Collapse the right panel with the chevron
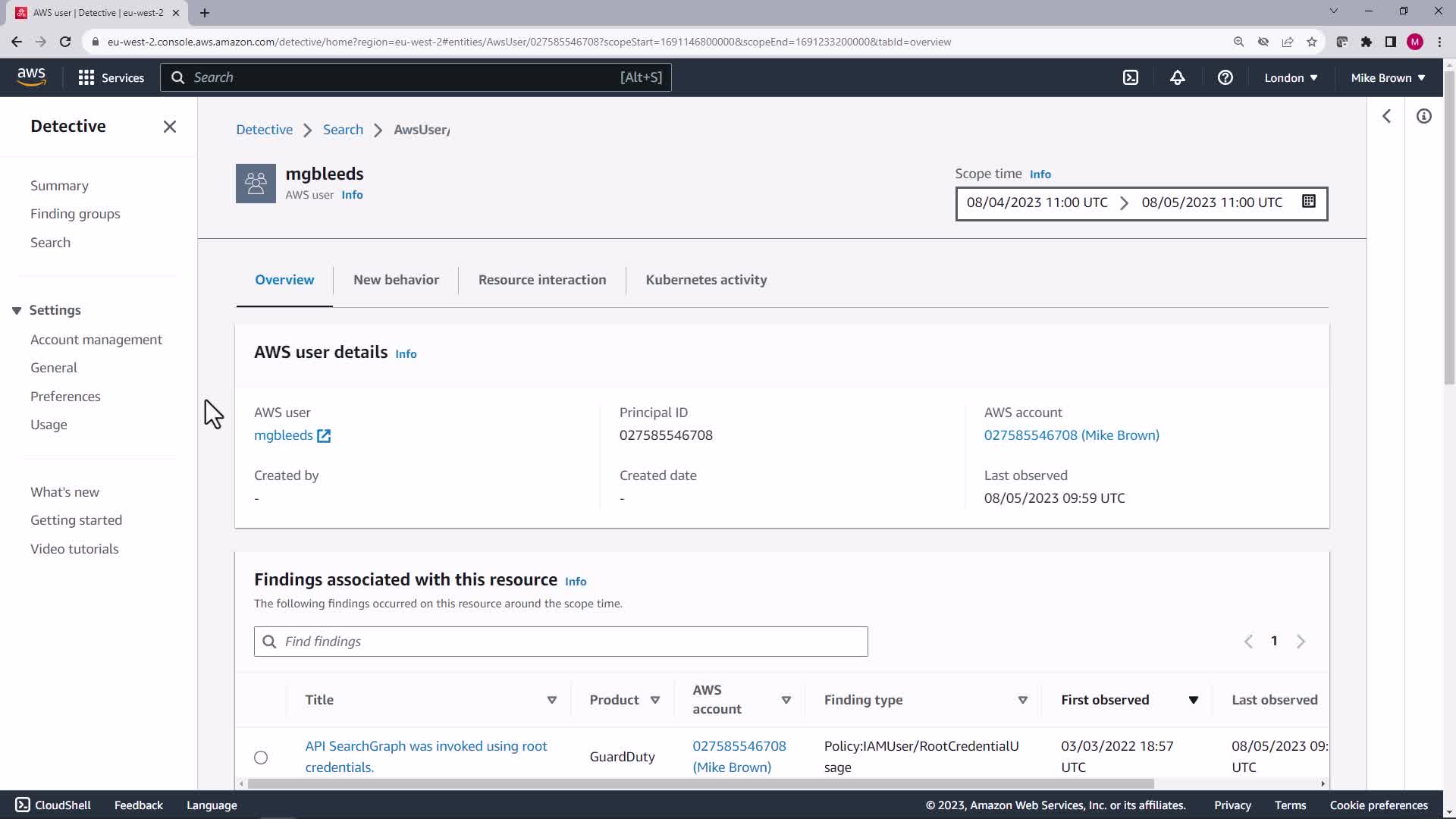 (1386, 116)
